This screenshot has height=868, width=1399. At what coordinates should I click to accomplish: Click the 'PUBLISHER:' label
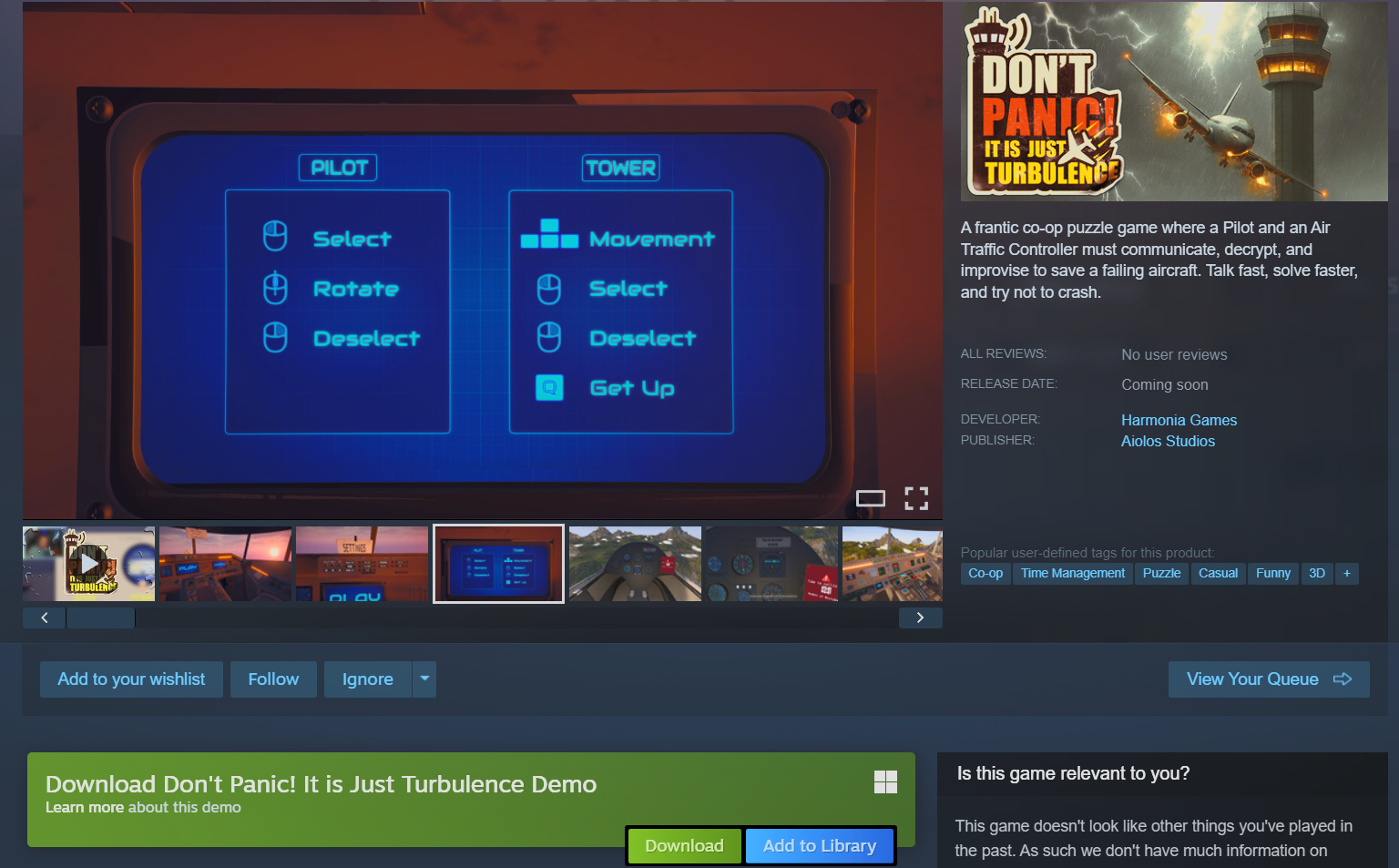tap(997, 440)
